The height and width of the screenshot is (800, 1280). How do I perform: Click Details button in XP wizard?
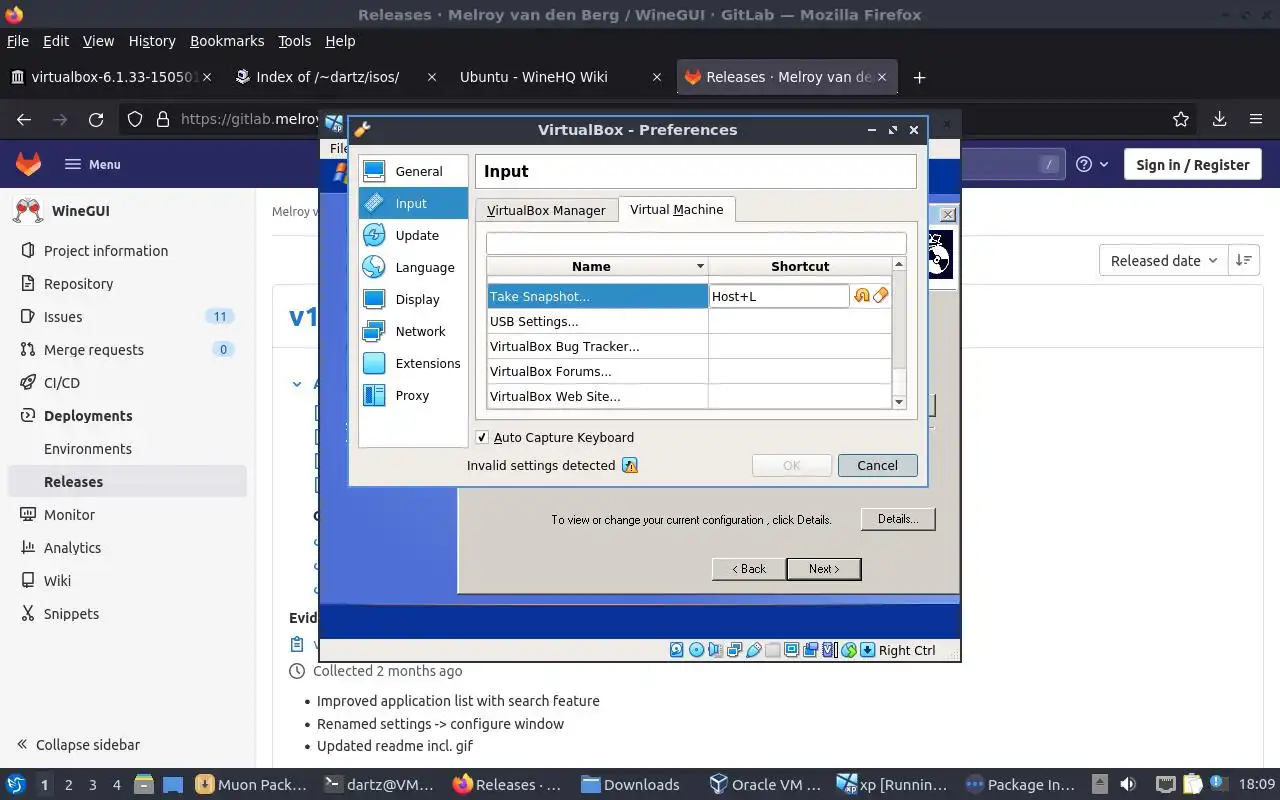click(897, 519)
